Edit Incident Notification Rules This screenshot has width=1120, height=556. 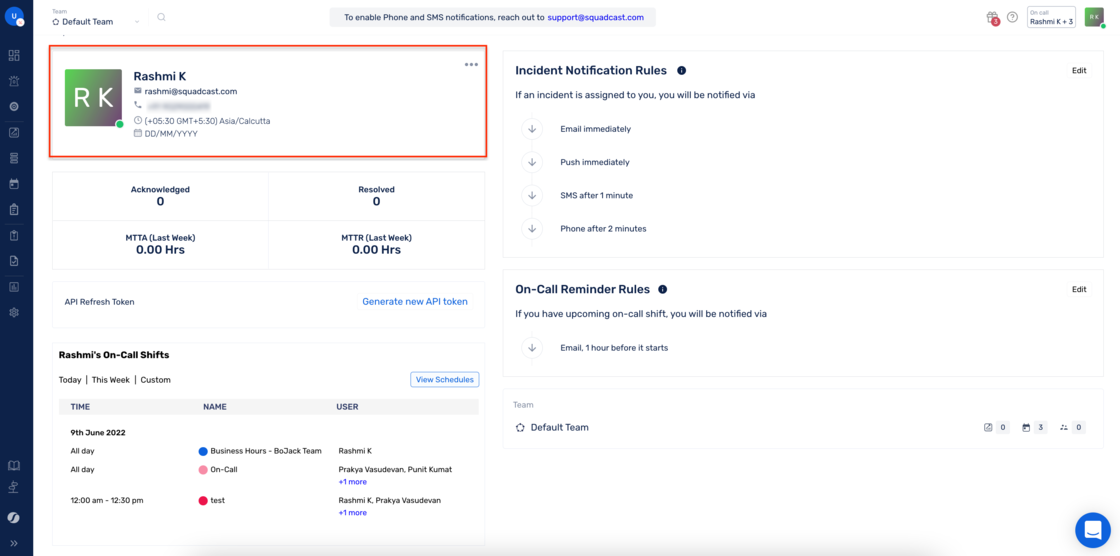point(1079,71)
